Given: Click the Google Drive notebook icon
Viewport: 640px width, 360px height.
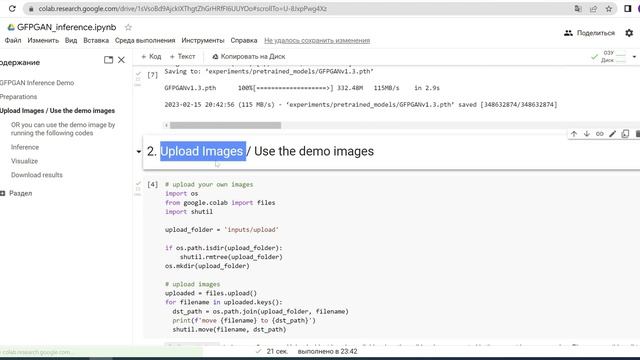Looking at the screenshot, I should pyautogui.click(x=11, y=27).
